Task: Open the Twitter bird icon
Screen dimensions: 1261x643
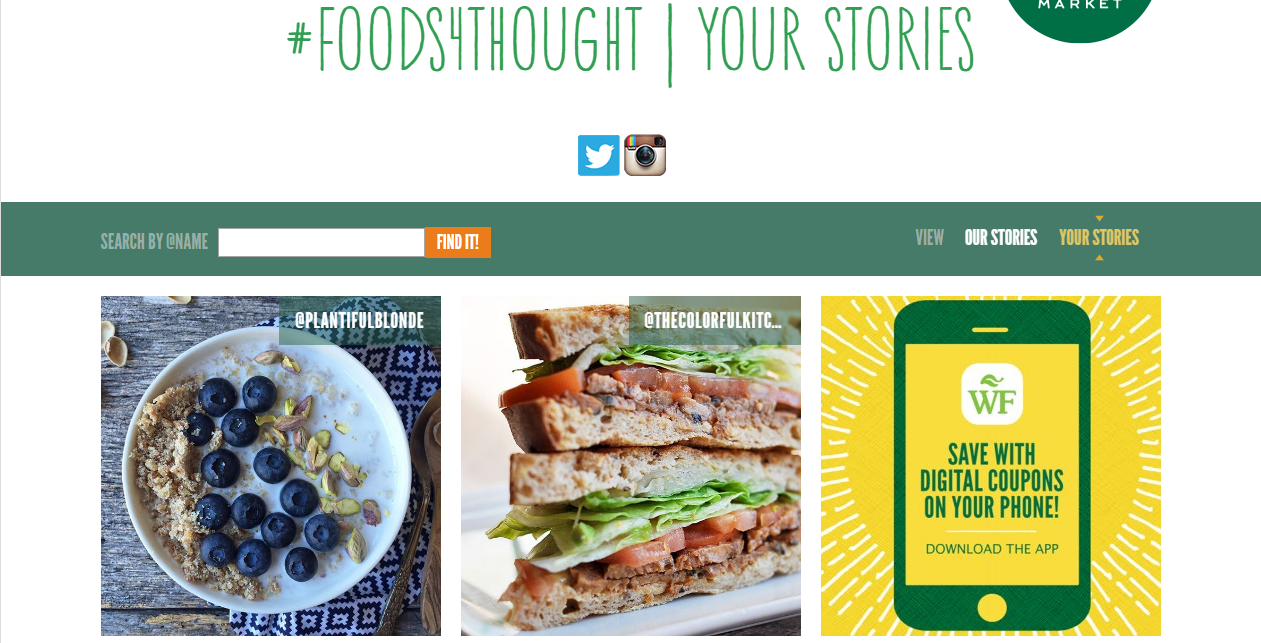Action: click(x=598, y=155)
